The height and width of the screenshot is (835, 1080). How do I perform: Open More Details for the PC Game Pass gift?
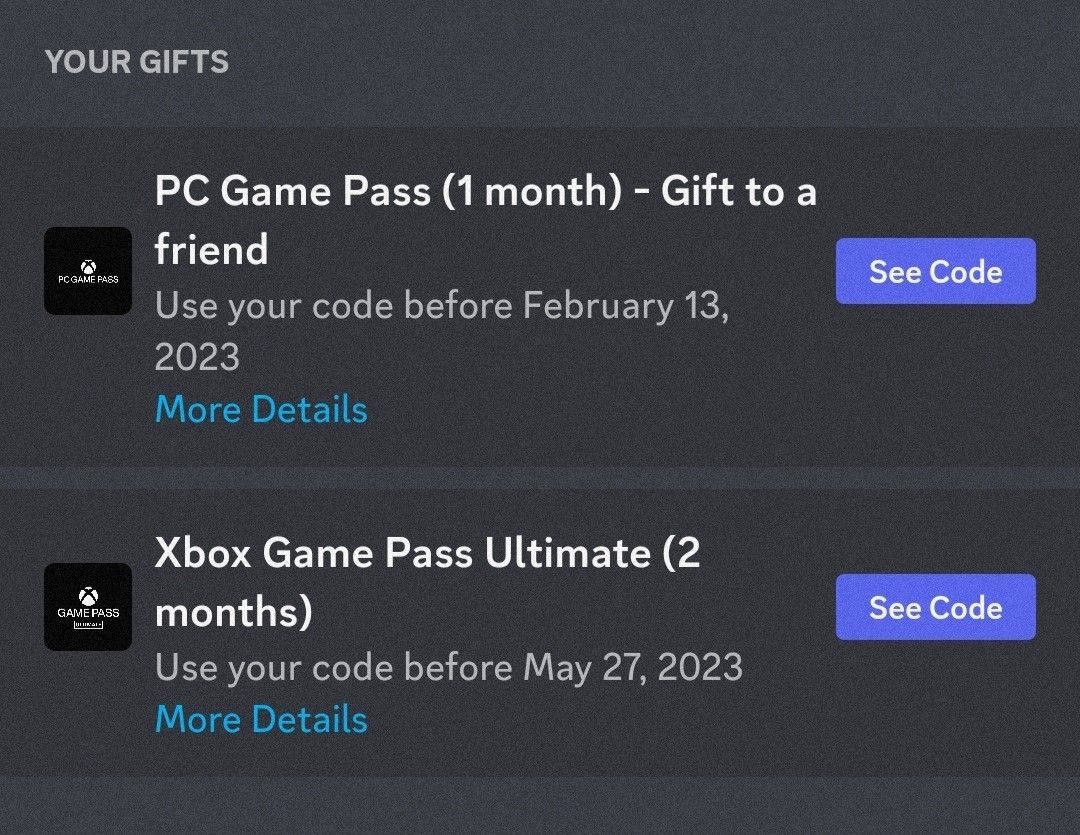coord(261,409)
